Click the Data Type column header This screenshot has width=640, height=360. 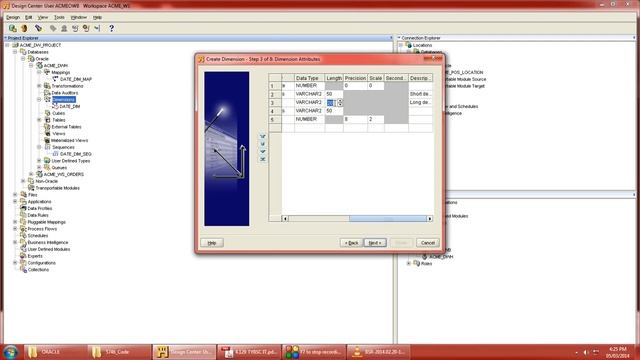point(309,78)
